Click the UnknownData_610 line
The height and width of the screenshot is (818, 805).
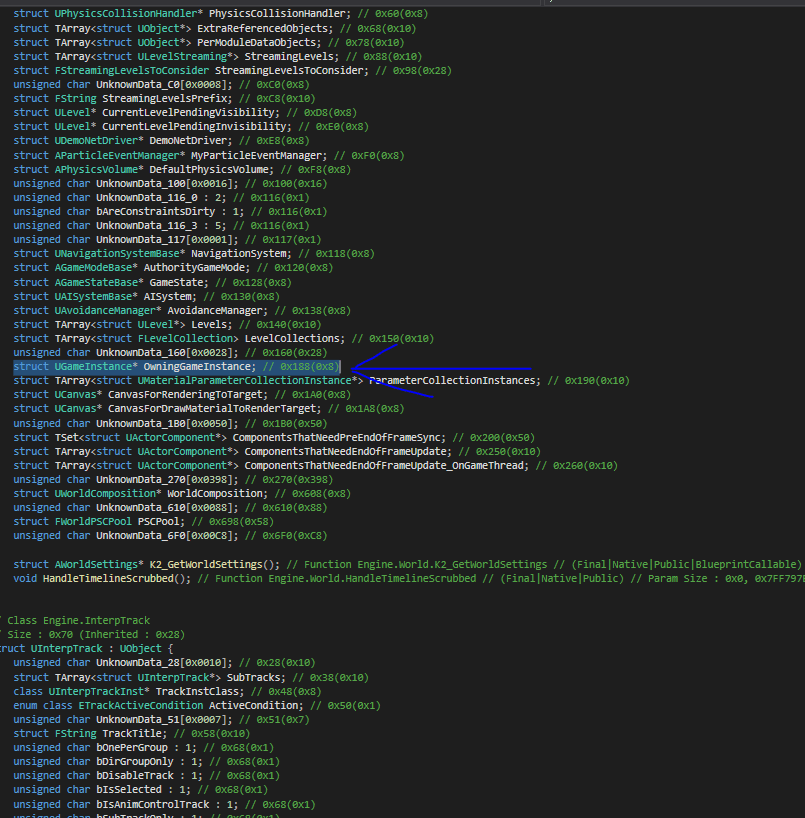(x=170, y=508)
